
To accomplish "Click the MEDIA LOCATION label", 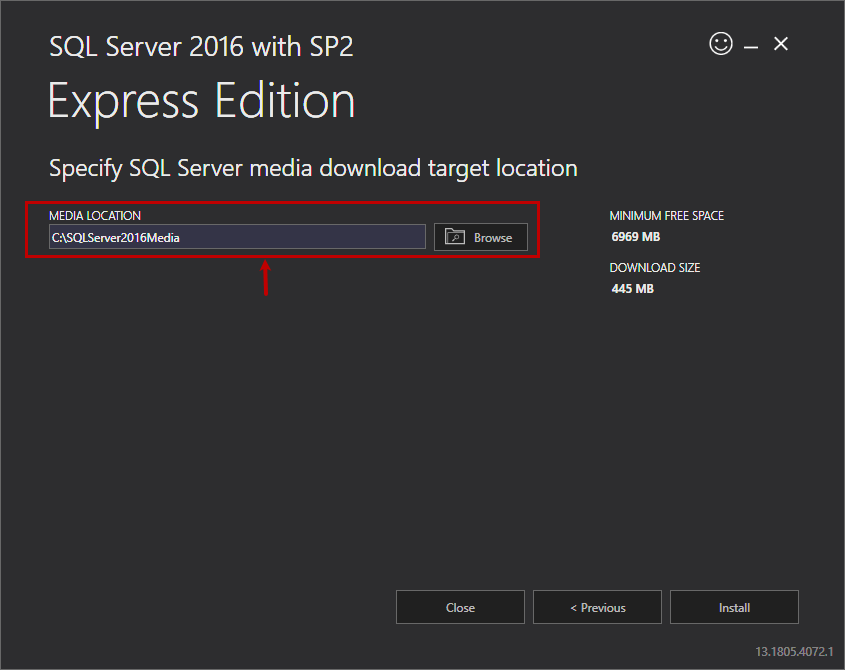I will (x=95, y=216).
